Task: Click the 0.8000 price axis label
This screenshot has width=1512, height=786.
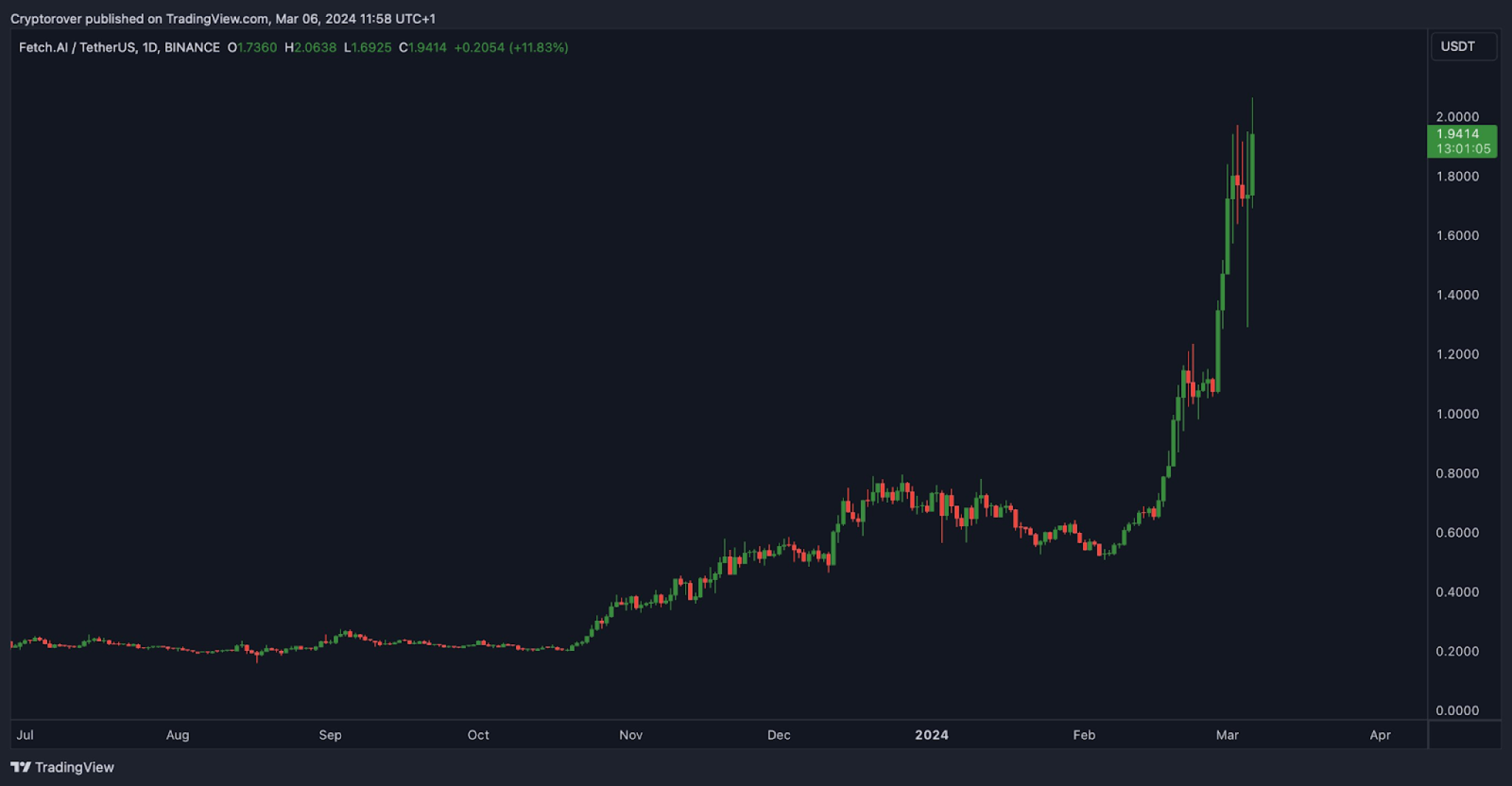Action: 1457,473
